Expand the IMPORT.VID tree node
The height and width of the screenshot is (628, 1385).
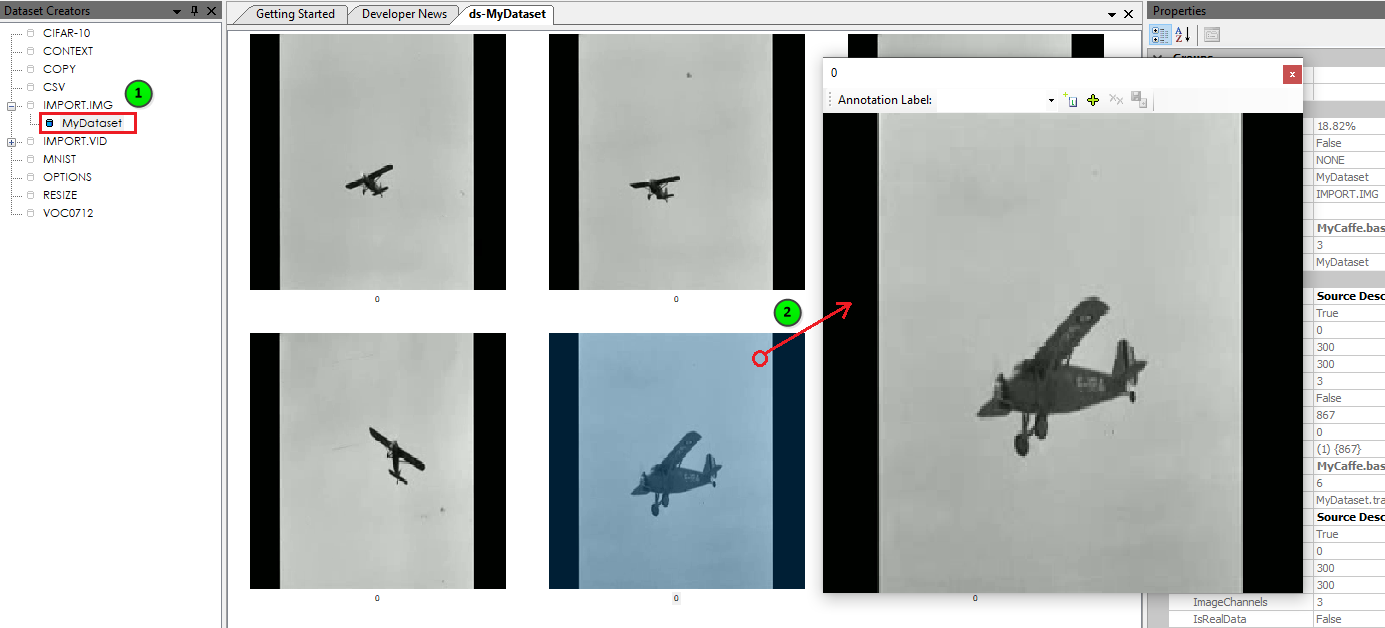[x=12, y=141]
